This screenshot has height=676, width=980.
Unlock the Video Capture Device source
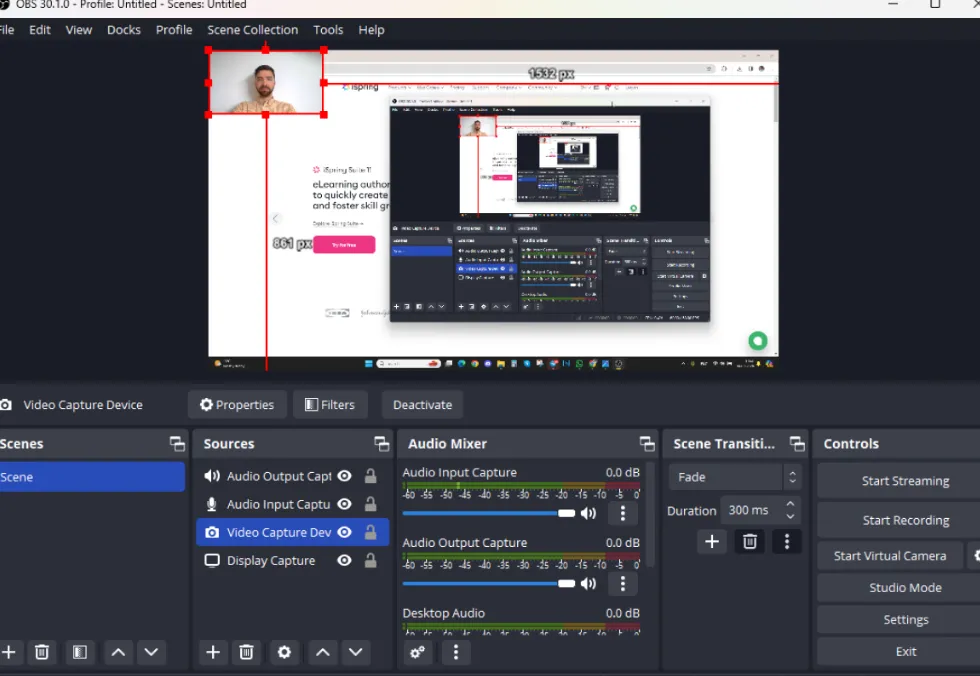[371, 533]
